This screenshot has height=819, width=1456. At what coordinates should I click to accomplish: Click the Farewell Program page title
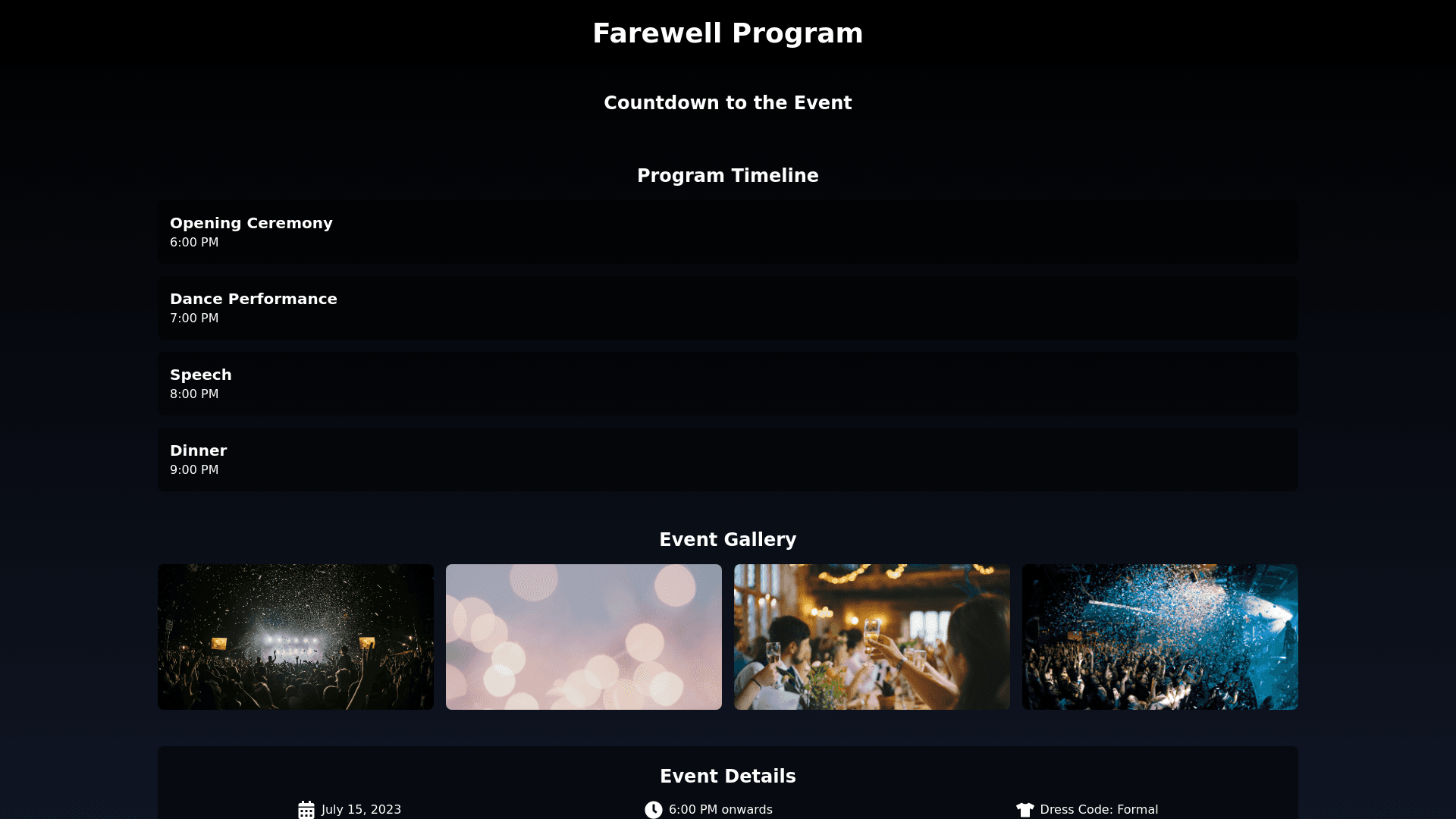click(x=728, y=33)
